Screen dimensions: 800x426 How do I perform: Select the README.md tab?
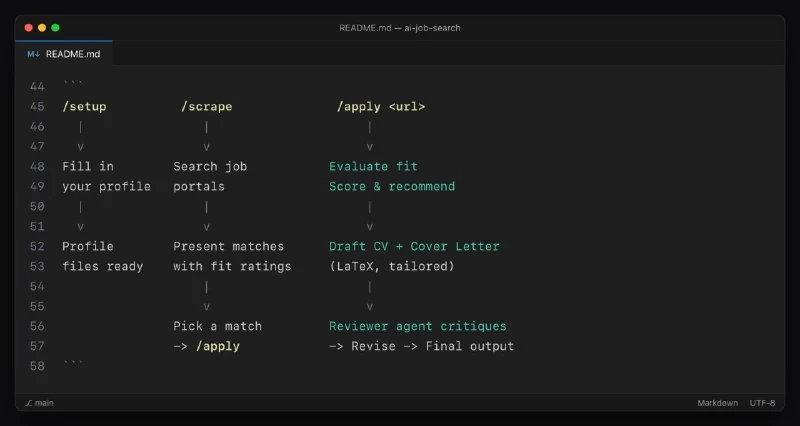pos(64,54)
